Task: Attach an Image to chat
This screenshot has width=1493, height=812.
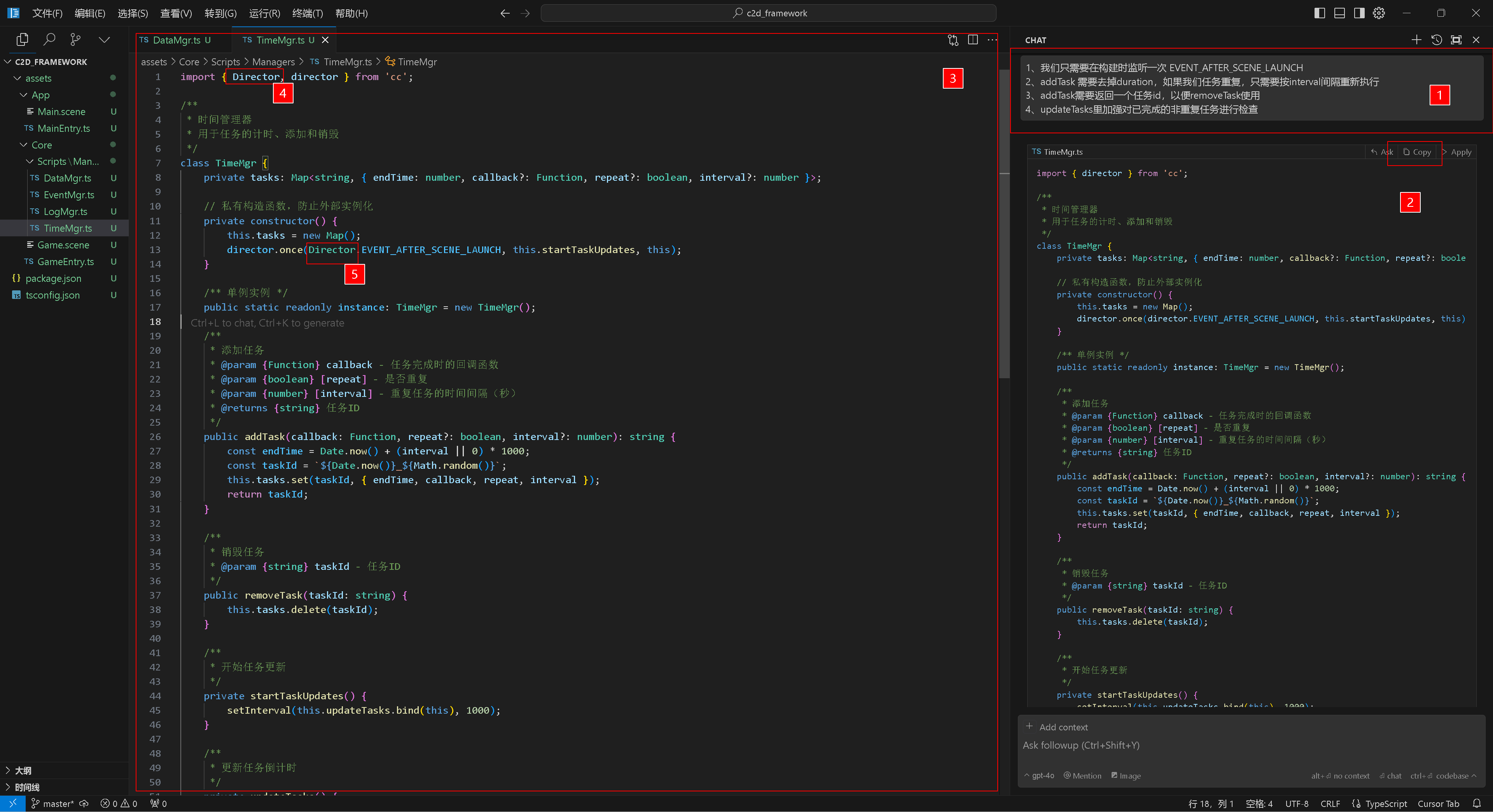Action: coord(1126,775)
